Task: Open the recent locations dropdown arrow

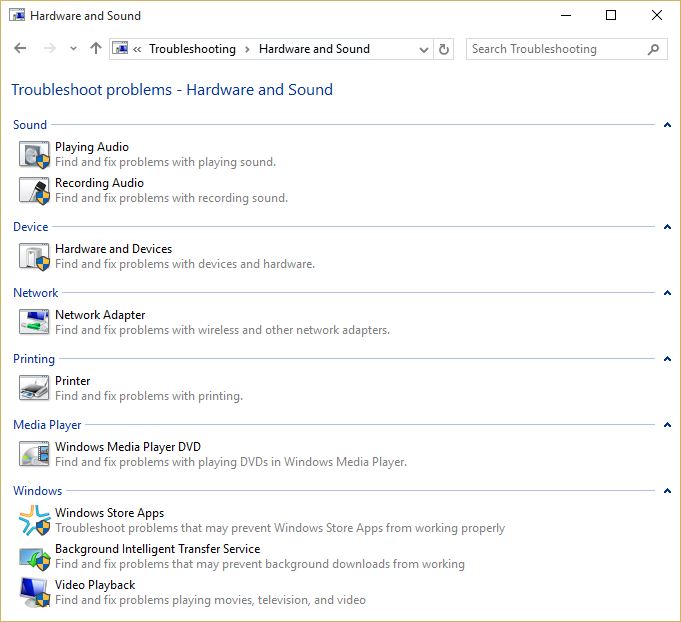Action: [x=73, y=48]
